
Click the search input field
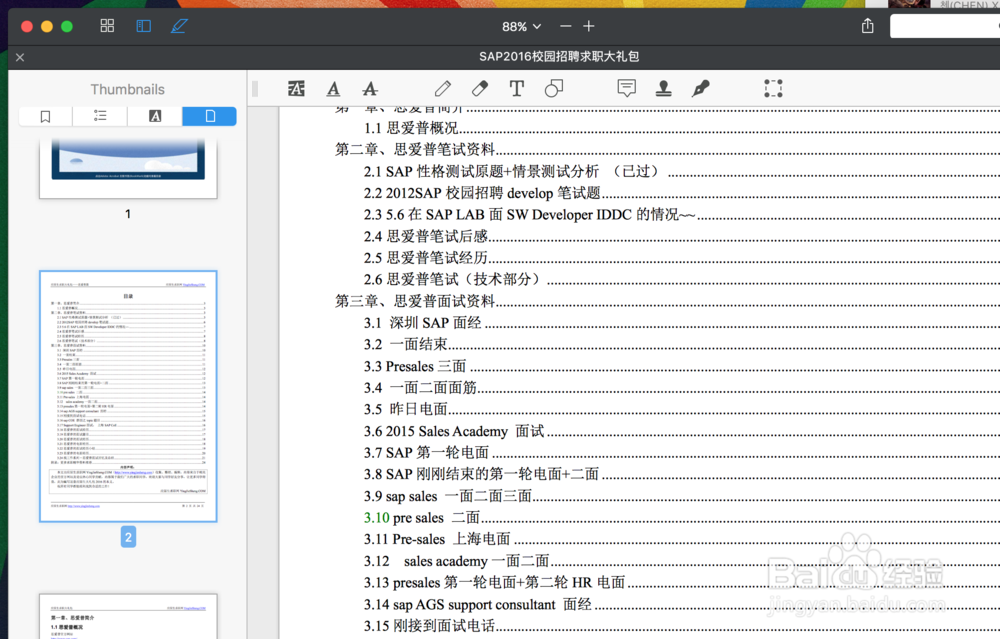click(x=945, y=26)
